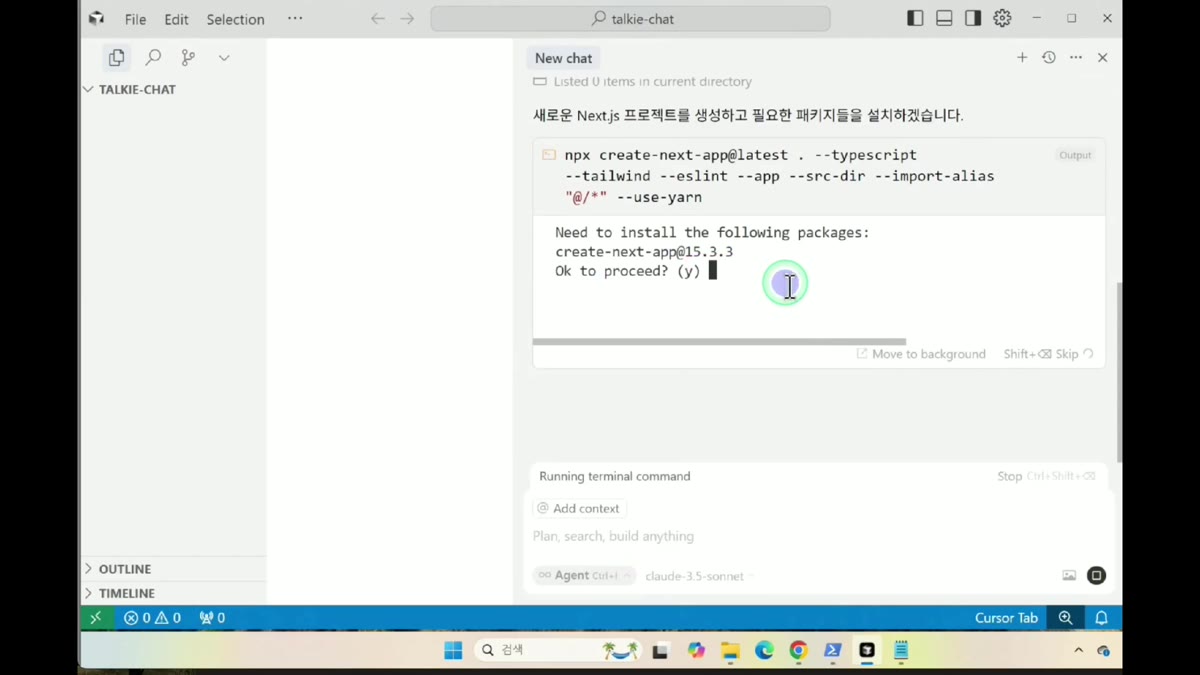The image size is (1200, 675).
Task: Expand more sidebar views chevron
Action: pyautogui.click(x=224, y=58)
